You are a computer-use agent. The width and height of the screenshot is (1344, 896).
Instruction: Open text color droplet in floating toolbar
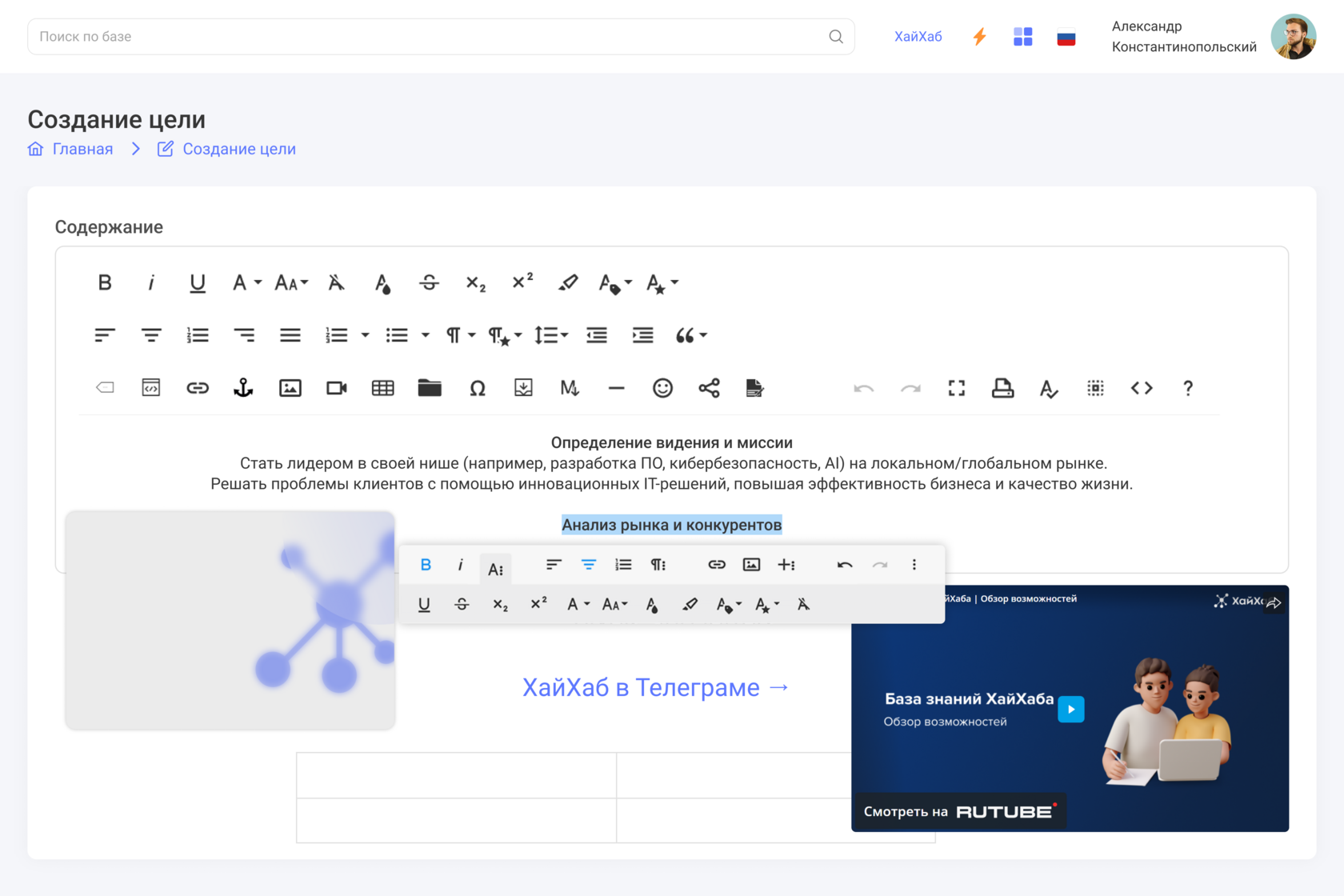pos(652,605)
